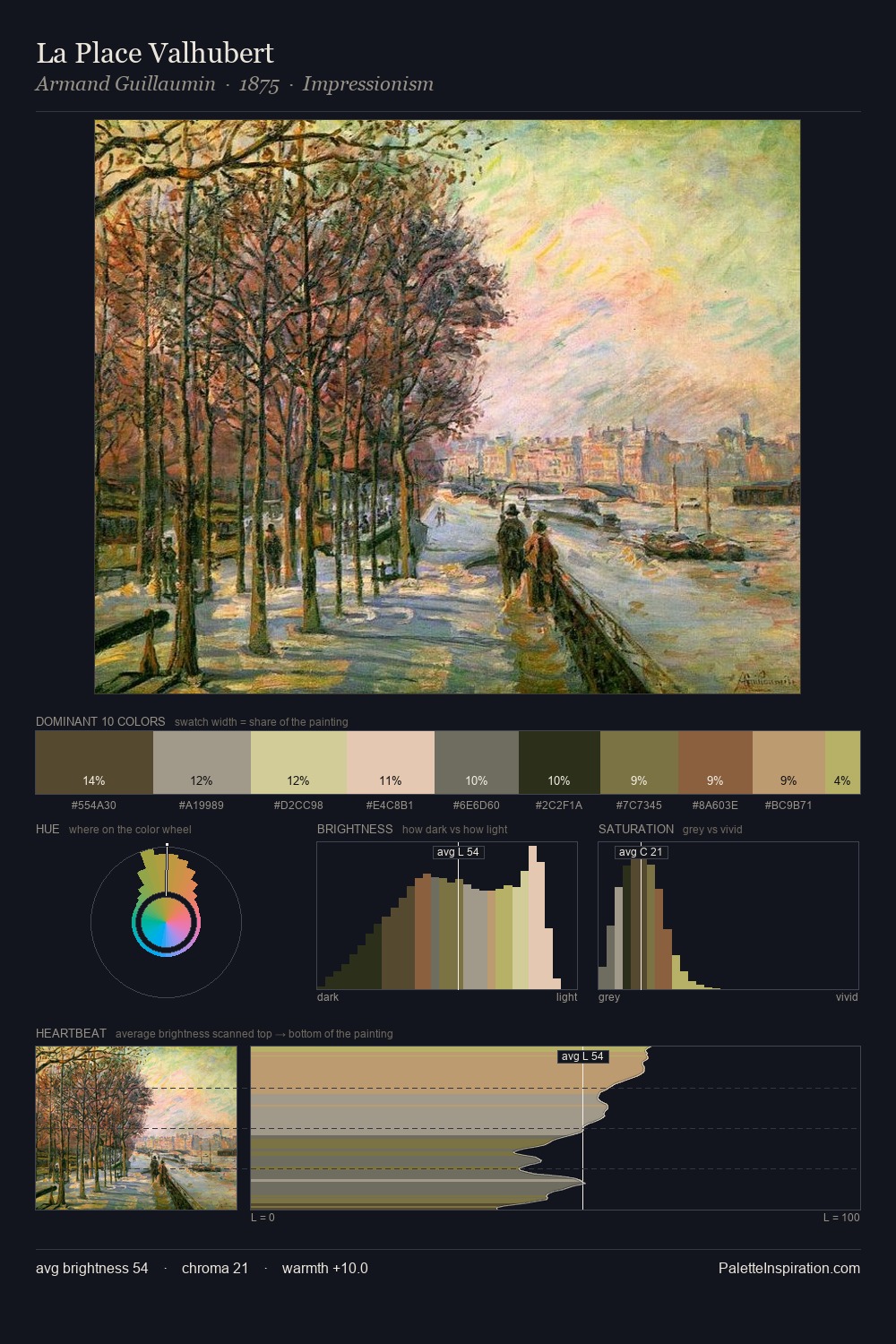Click the HEARTBEAT section heading
Image resolution: width=896 pixels, height=1344 pixels.
[71, 1033]
